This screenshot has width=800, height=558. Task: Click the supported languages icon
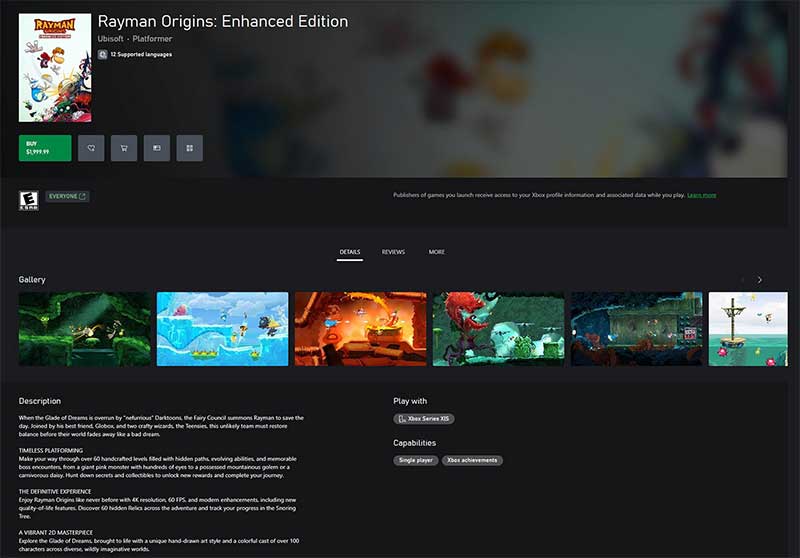pos(103,55)
